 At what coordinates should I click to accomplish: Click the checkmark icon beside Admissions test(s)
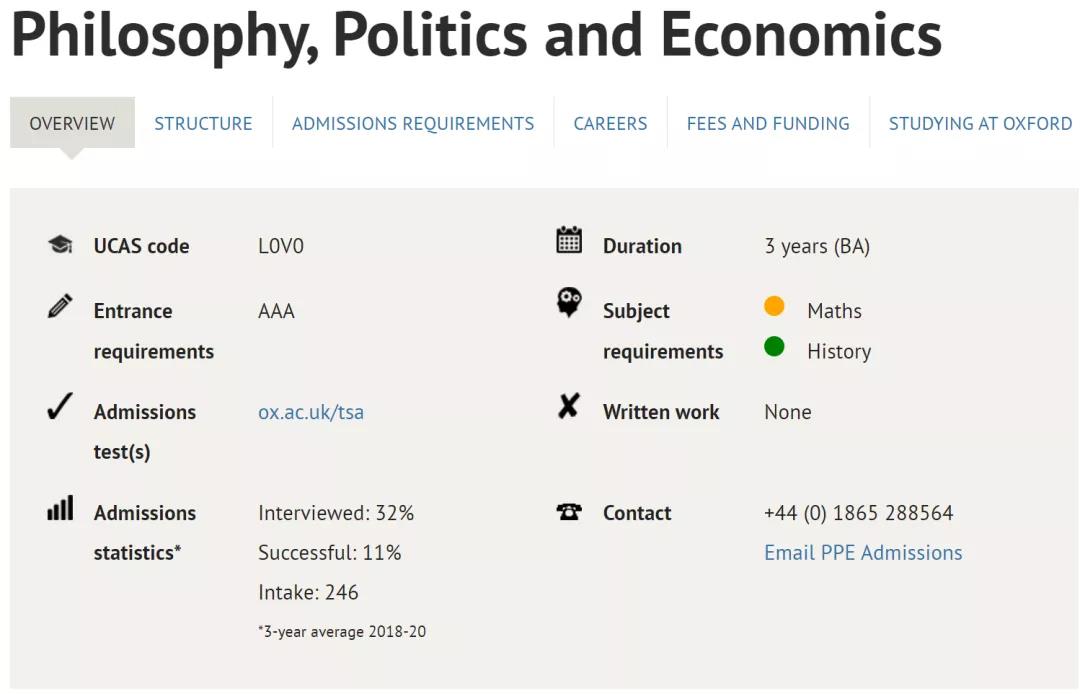coord(60,406)
